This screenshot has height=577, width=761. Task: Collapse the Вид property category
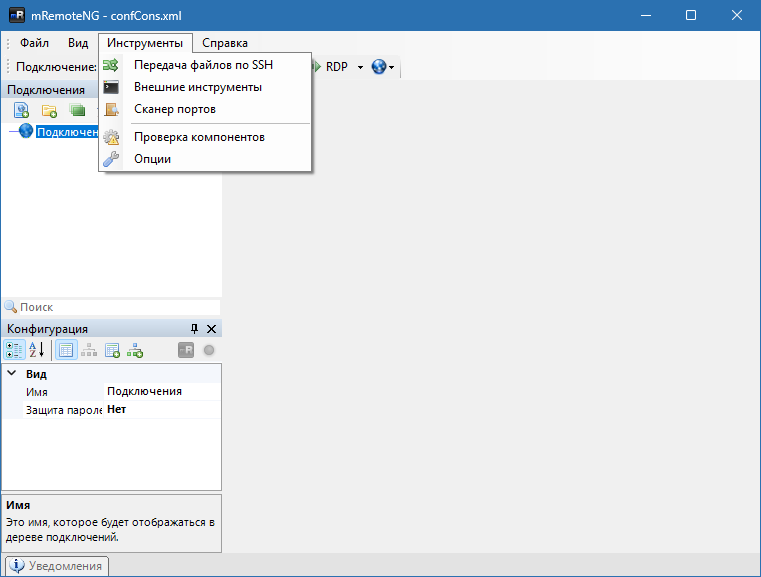click(x=12, y=373)
